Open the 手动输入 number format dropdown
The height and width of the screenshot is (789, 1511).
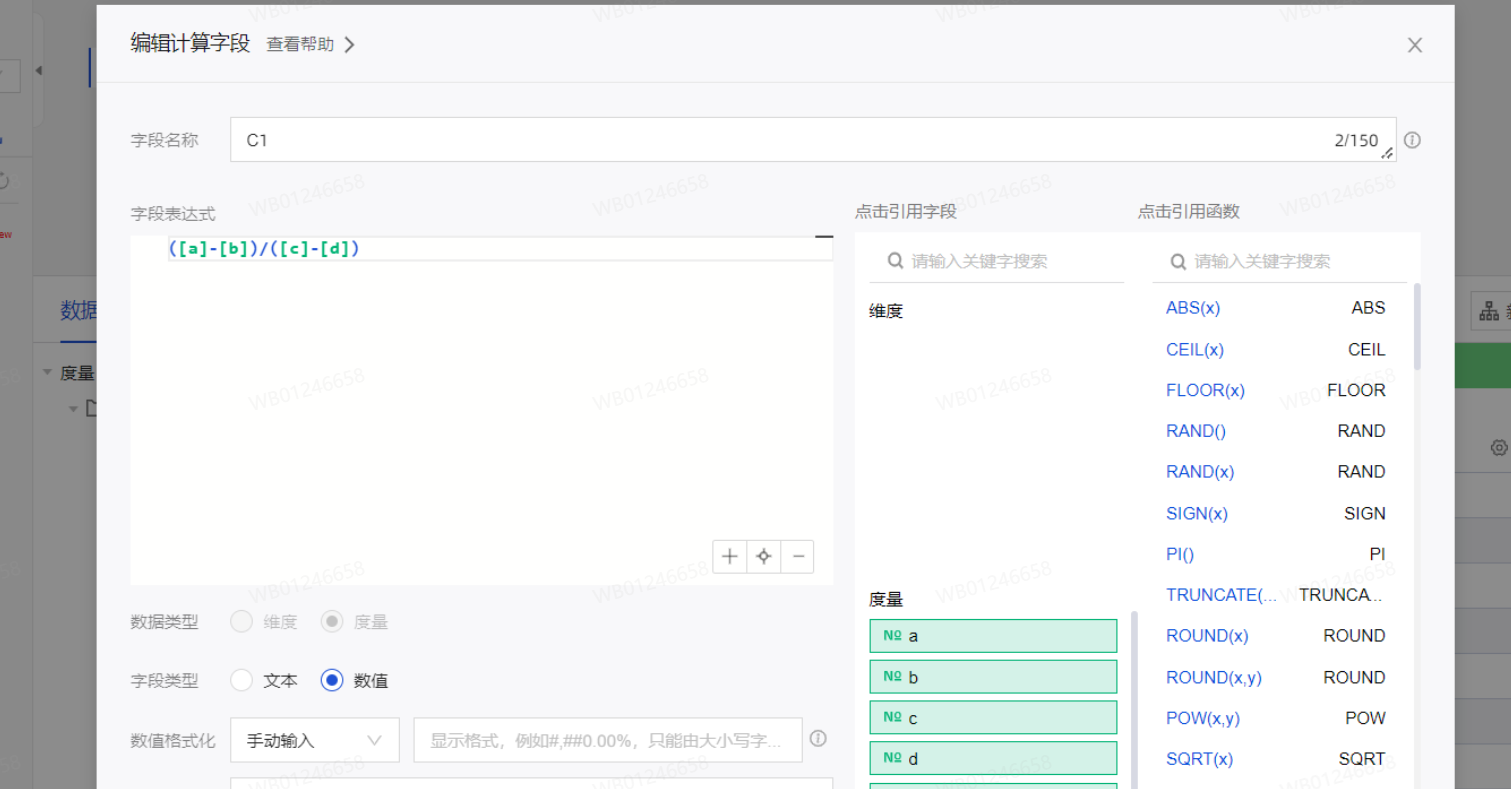click(314, 740)
